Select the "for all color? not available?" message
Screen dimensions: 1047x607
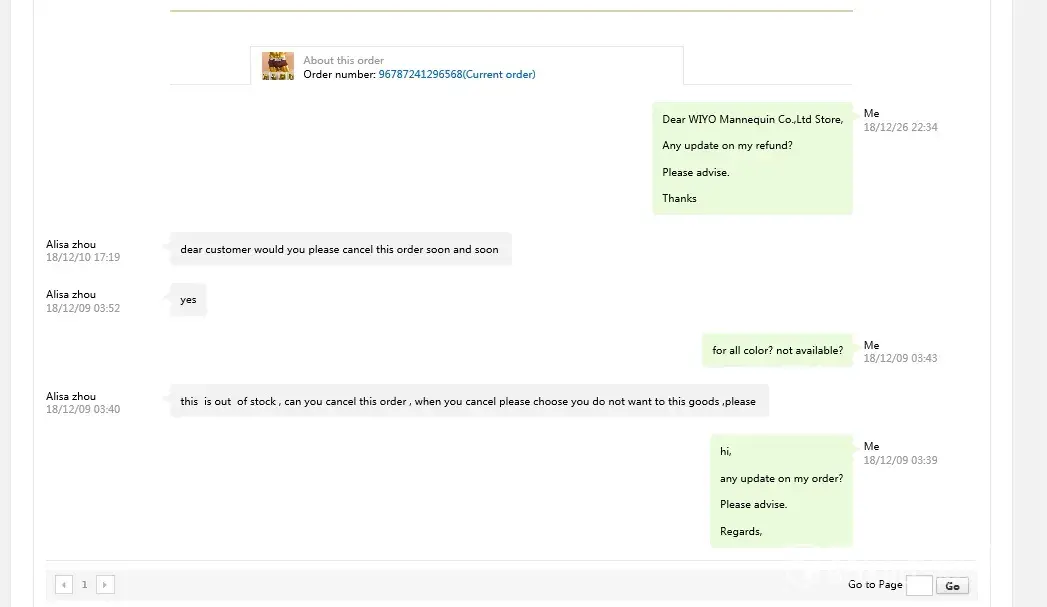click(x=777, y=351)
